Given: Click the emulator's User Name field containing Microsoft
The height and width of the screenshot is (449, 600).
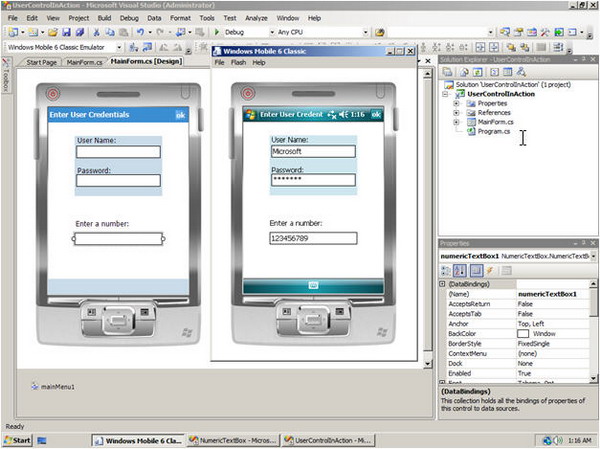Looking at the screenshot, I should click(313, 151).
